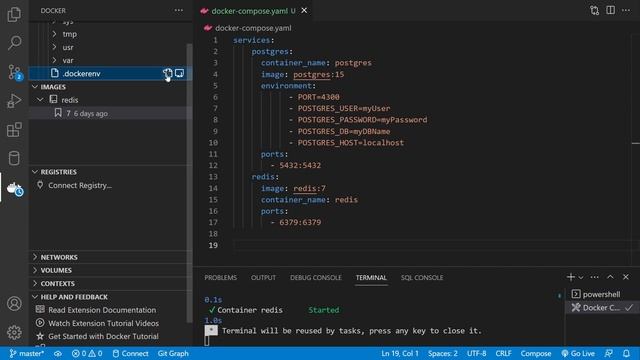Switch to the PROBLEMS tab

(221, 278)
